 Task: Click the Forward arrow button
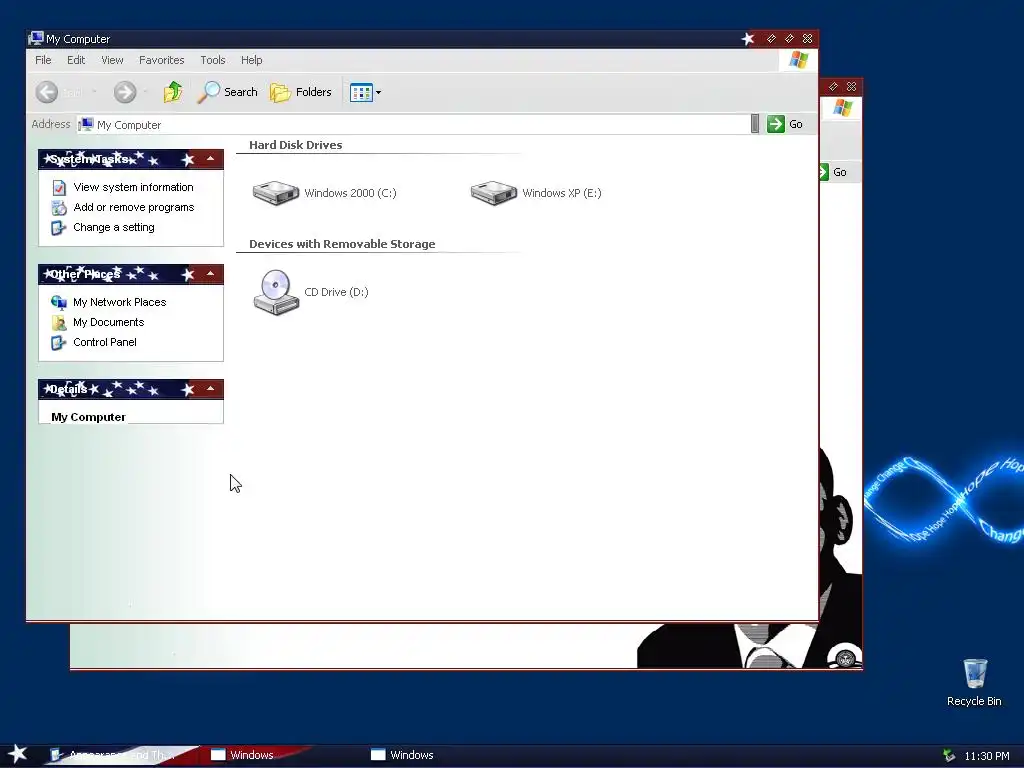pyautogui.click(x=125, y=92)
